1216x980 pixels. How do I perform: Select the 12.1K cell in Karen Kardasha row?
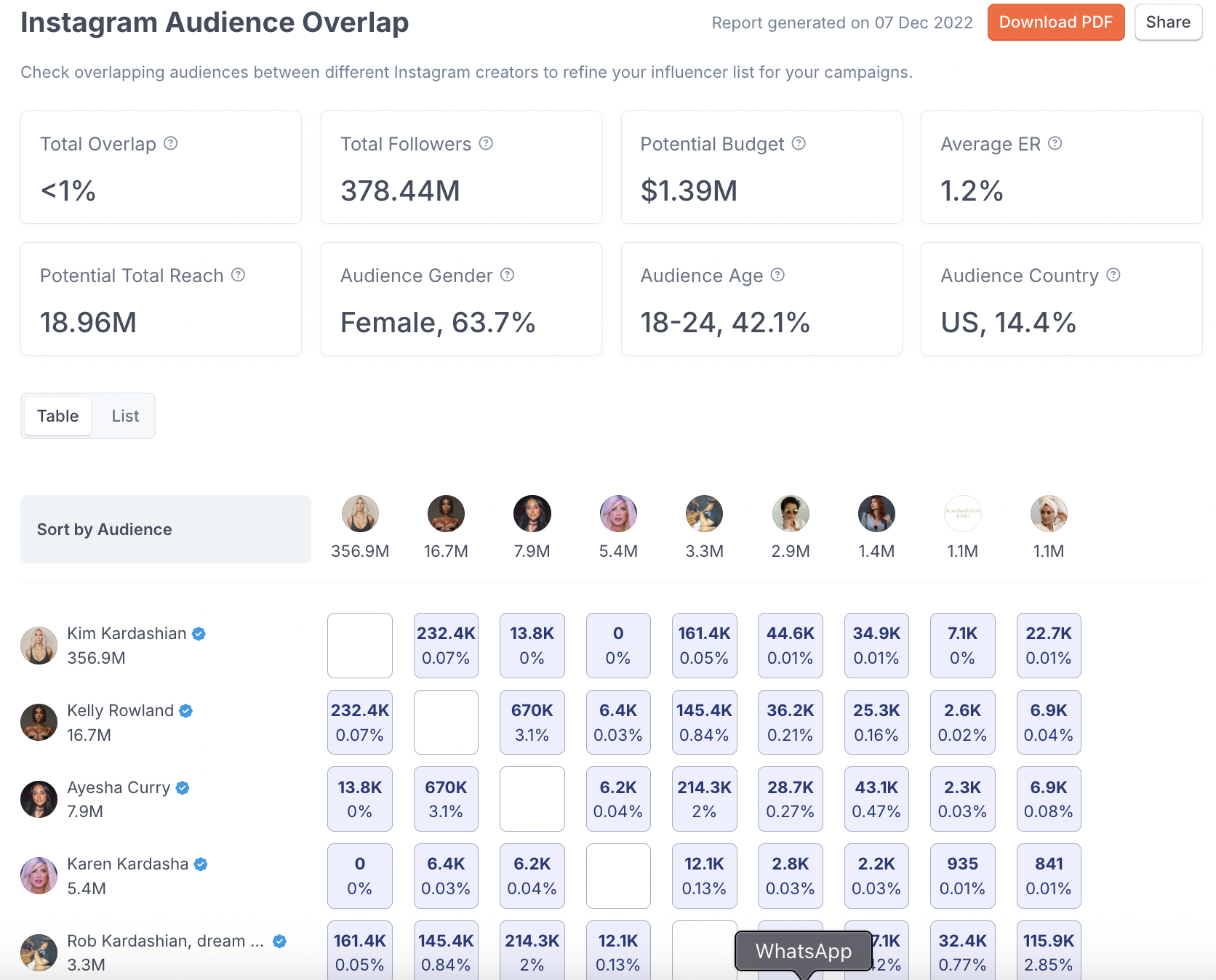[704, 876]
